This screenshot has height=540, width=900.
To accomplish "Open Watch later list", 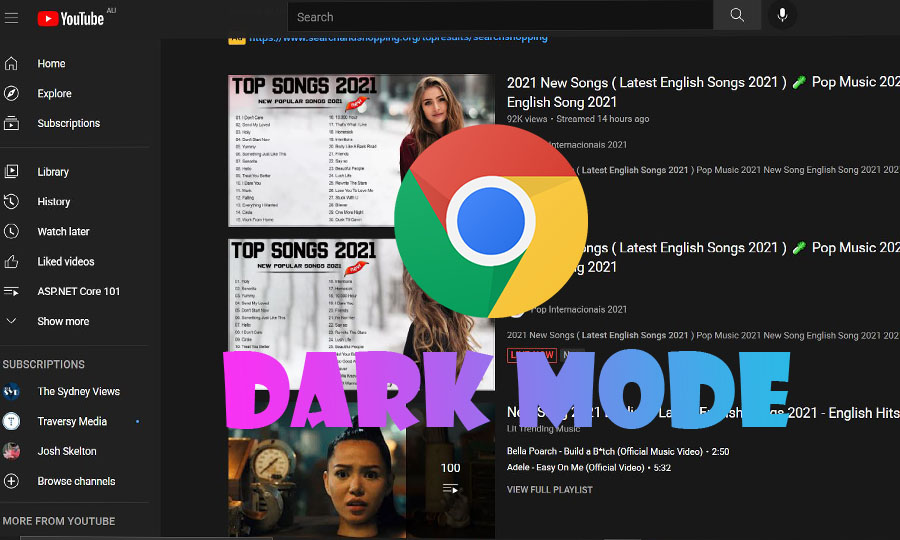I will pos(63,231).
